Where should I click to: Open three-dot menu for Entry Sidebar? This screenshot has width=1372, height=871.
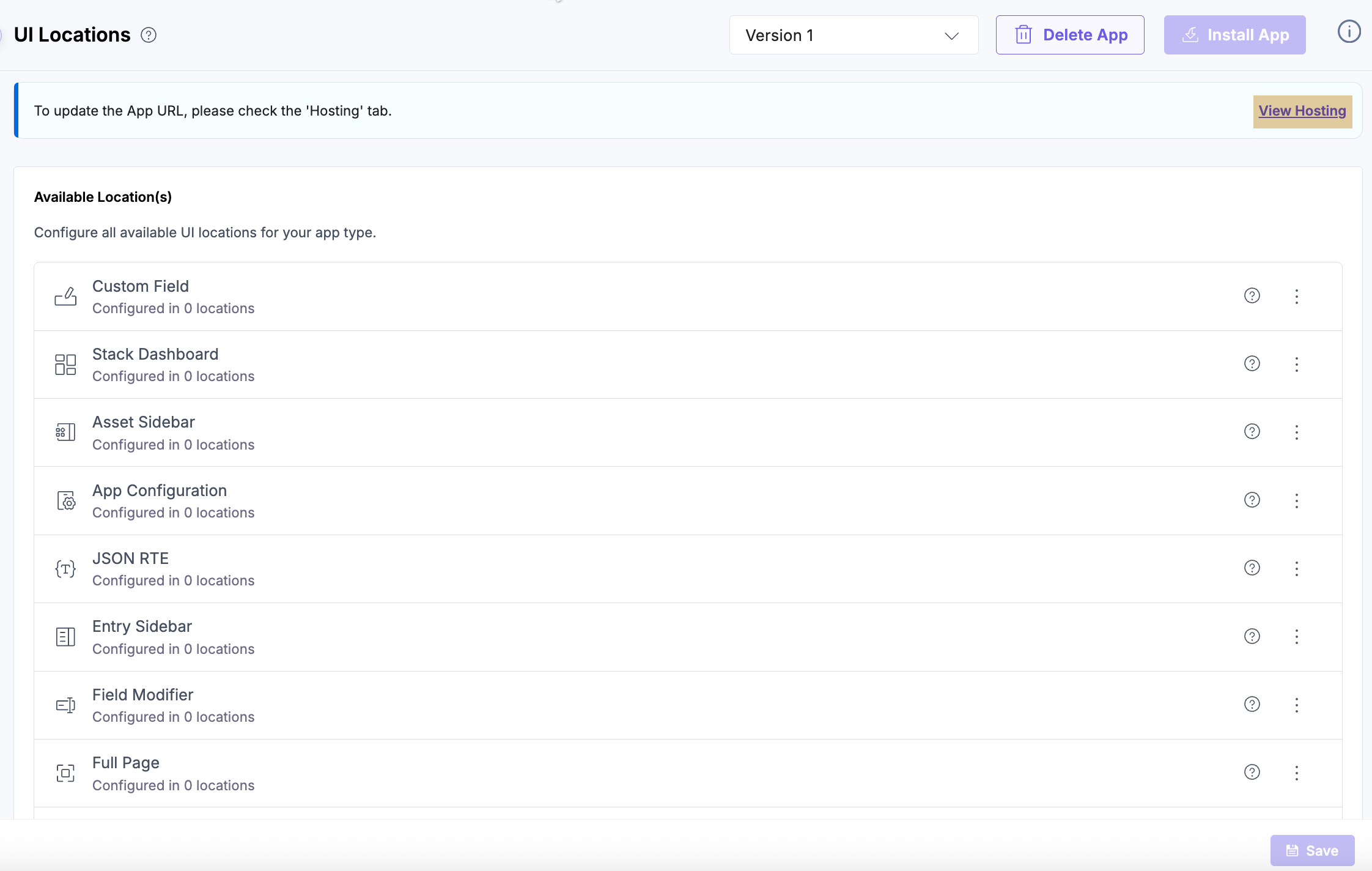click(1296, 637)
